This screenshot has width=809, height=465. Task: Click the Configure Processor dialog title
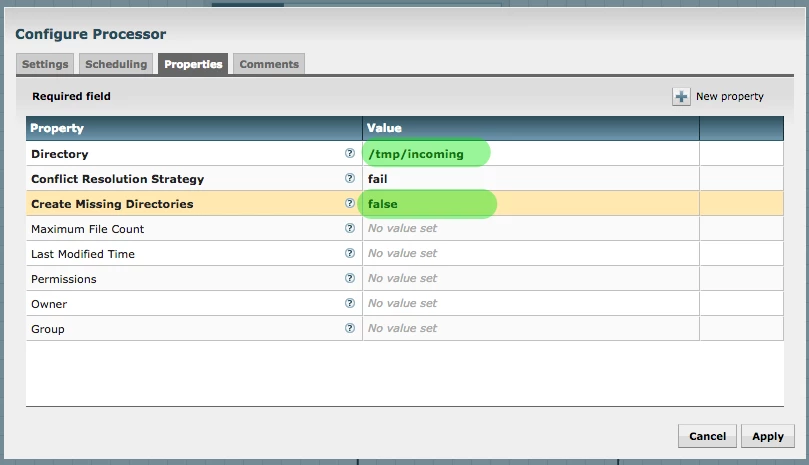(91, 34)
